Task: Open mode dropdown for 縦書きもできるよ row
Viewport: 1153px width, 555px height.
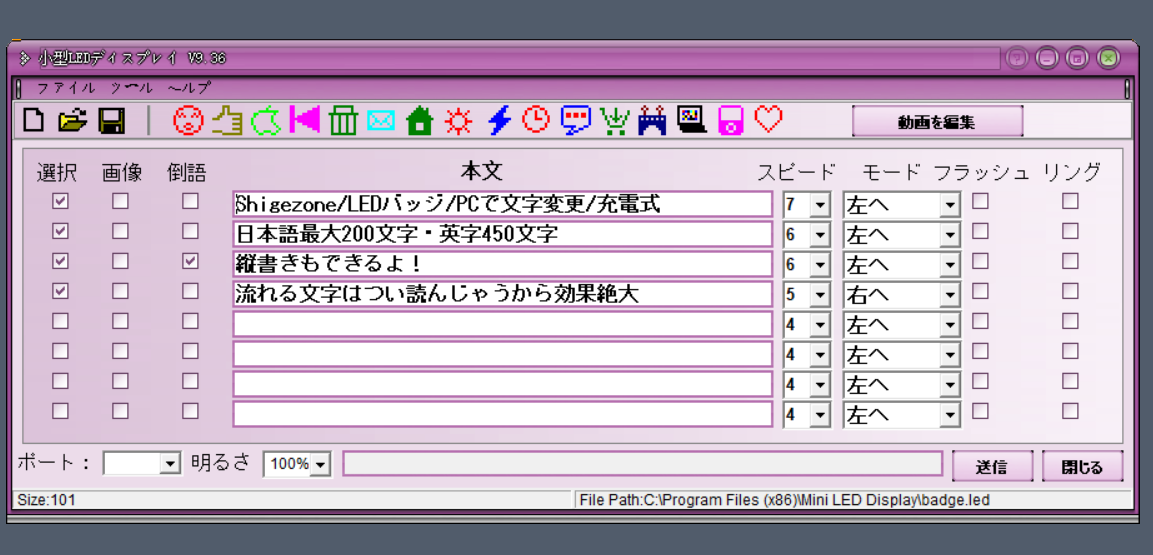Action: (x=950, y=265)
